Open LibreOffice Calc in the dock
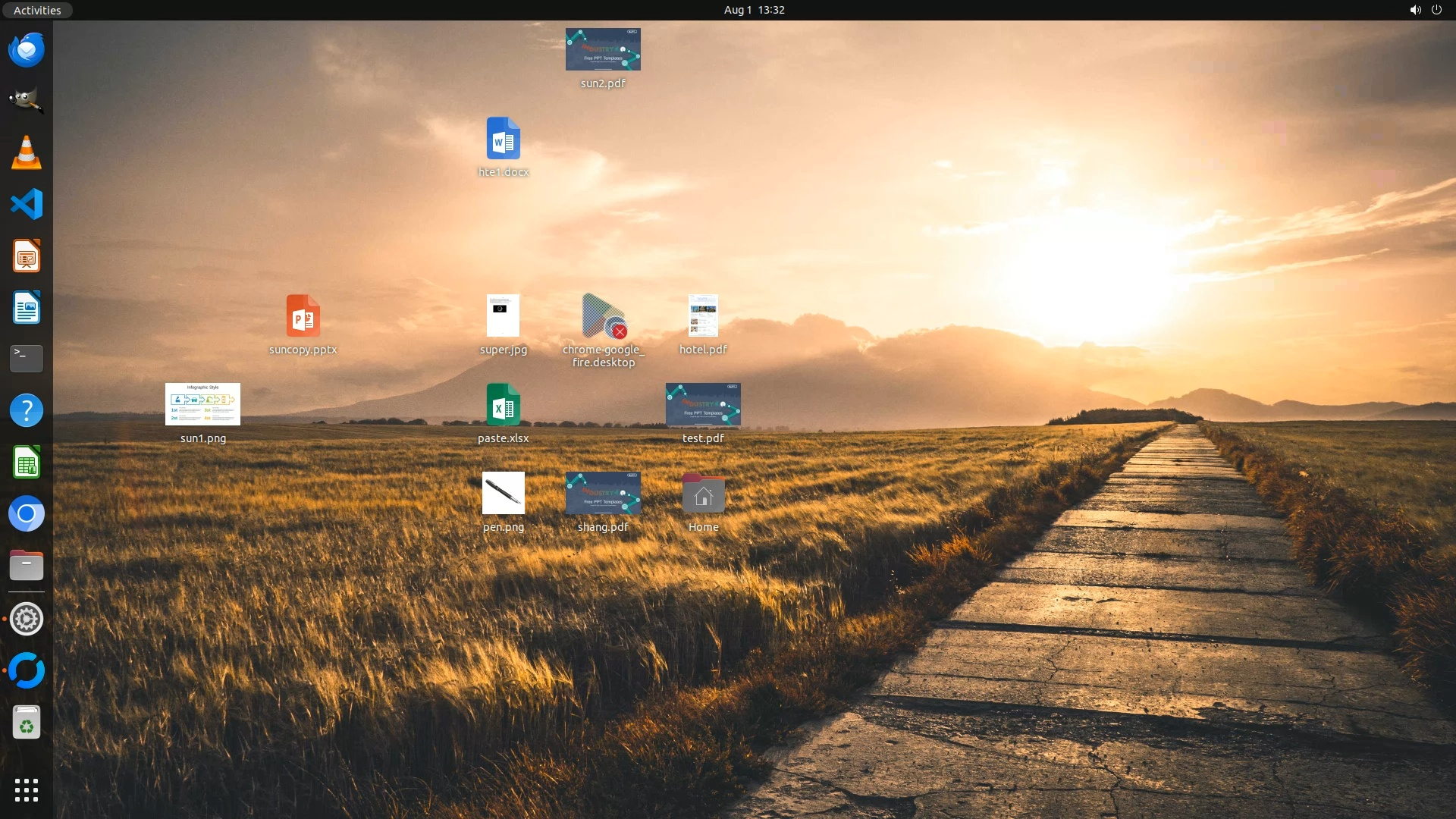 tap(27, 463)
